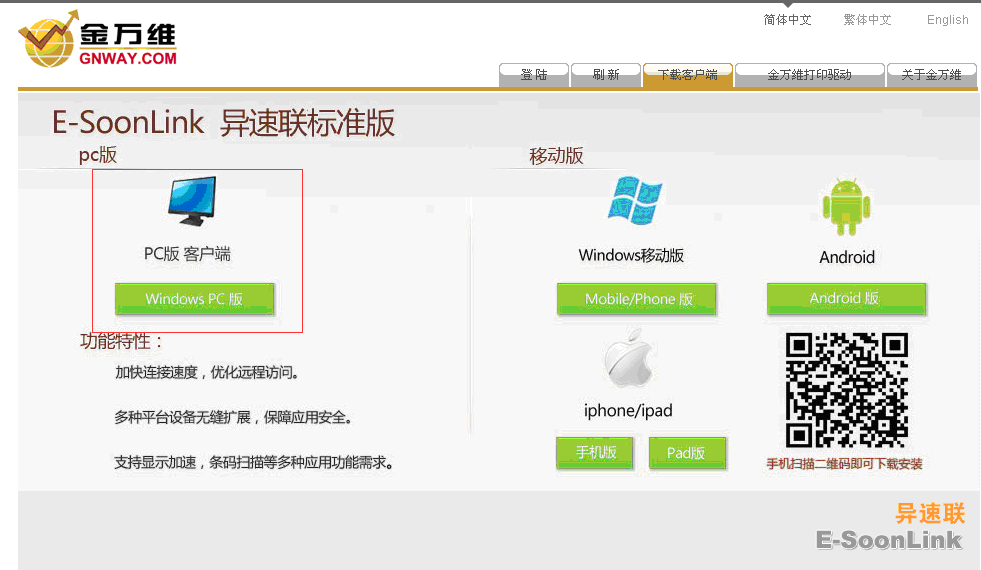Click the pc版 section heading
Viewport: 981px width, 570px height.
click(x=98, y=155)
